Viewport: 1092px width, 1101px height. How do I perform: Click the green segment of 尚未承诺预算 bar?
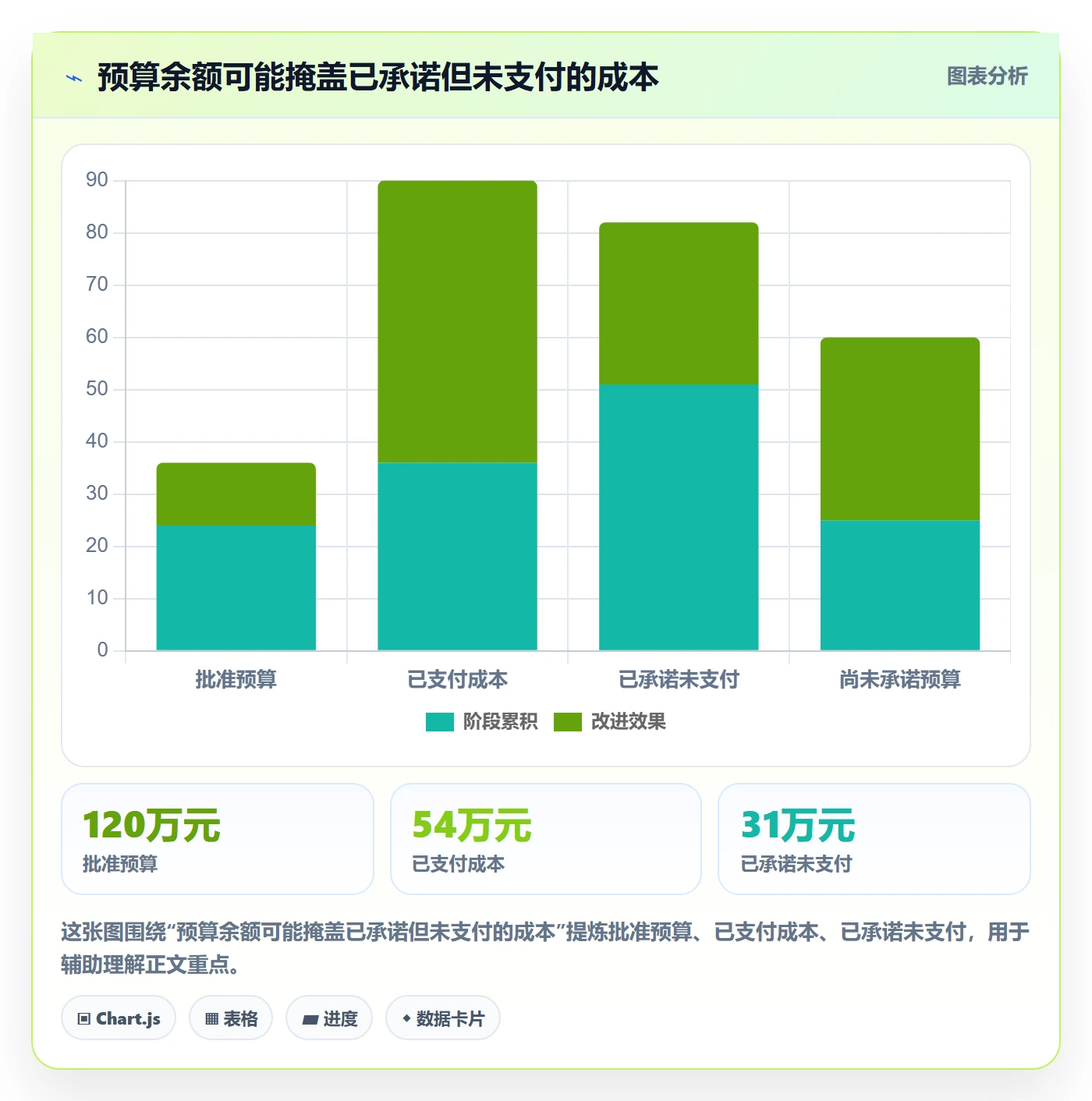tap(900, 429)
